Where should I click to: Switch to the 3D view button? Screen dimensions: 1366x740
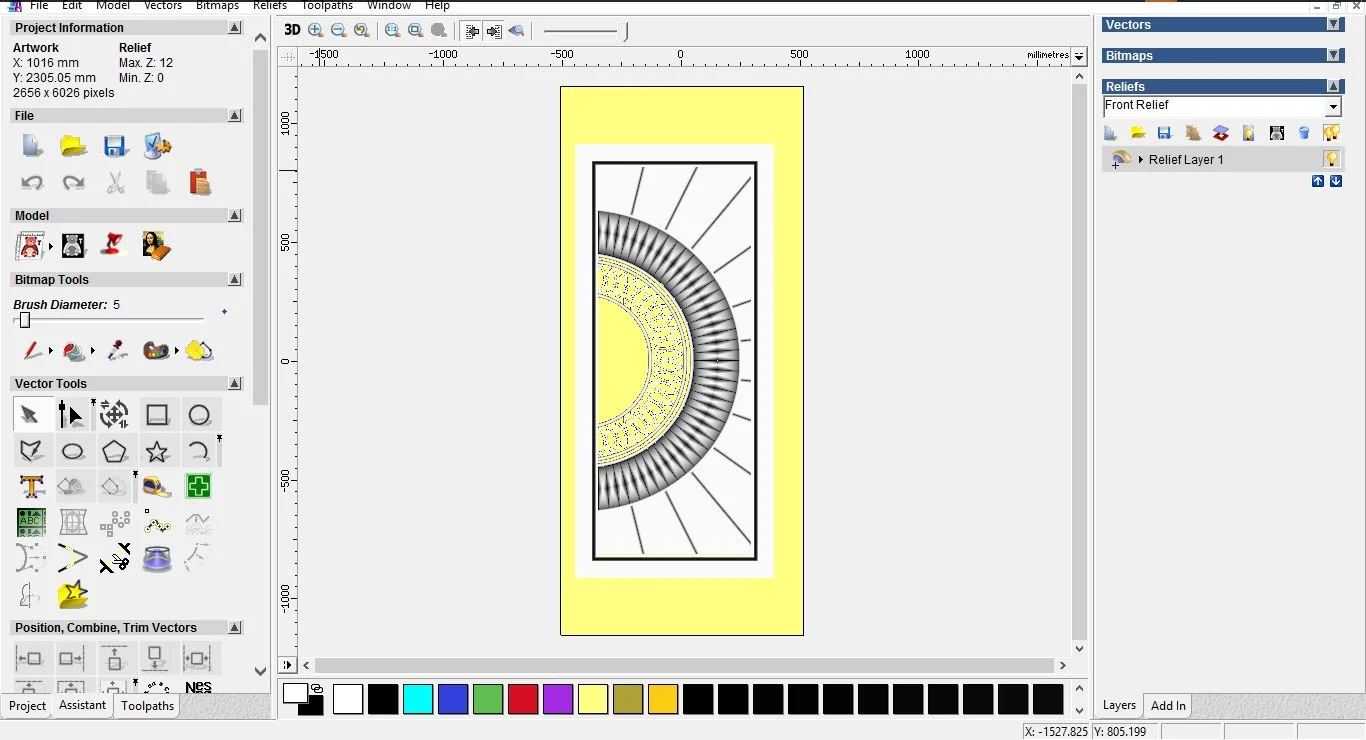click(292, 30)
